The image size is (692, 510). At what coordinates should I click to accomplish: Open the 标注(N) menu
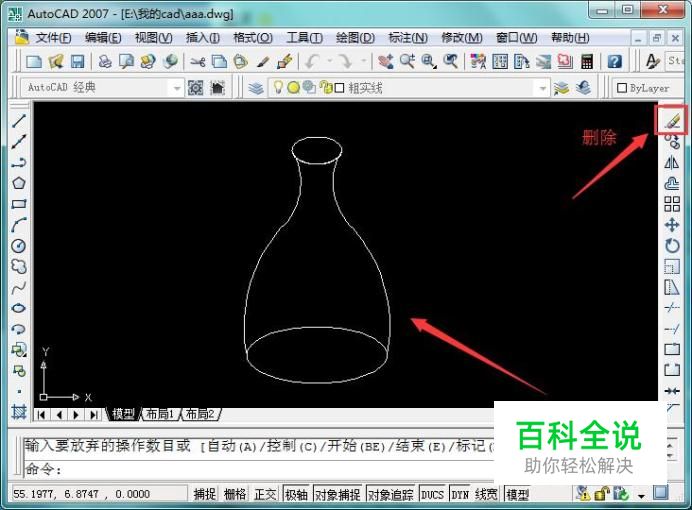click(408, 38)
